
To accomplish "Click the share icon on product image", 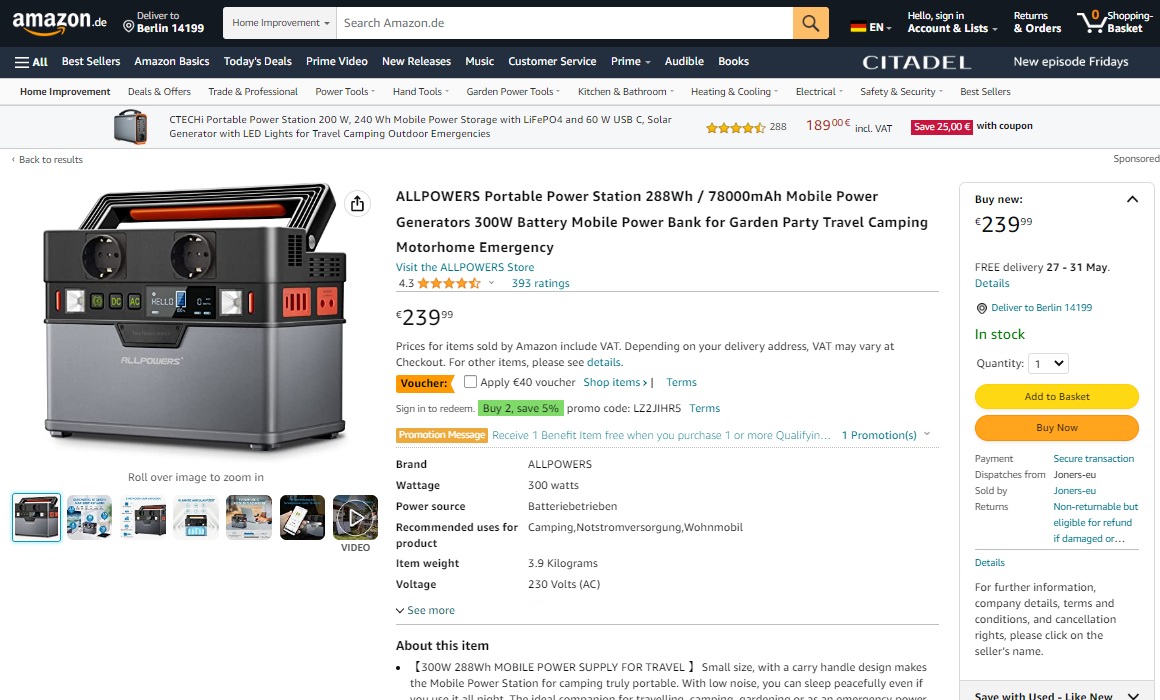I will (357, 203).
